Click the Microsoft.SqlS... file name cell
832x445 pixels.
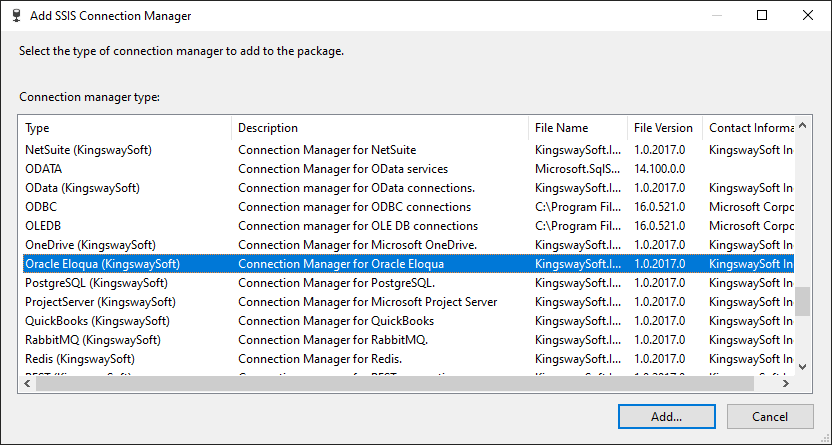pos(577,169)
